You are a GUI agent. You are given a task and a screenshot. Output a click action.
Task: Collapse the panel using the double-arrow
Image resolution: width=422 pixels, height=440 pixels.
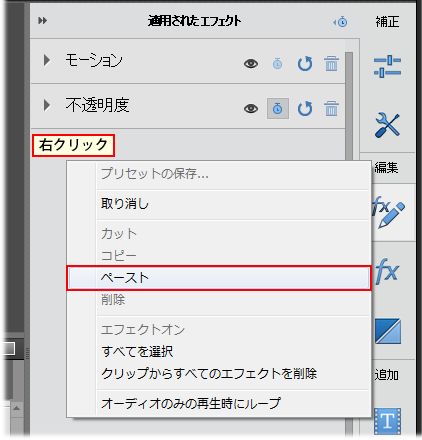(42, 21)
